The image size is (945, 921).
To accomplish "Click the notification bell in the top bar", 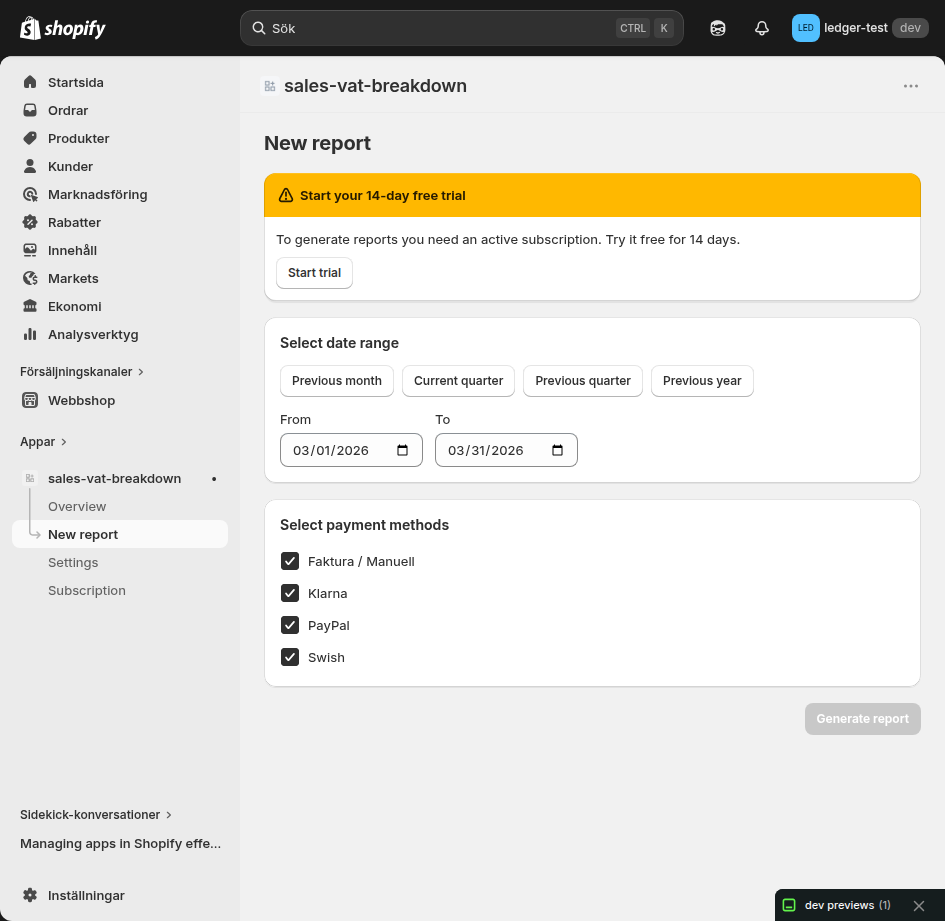I will pyautogui.click(x=761, y=28).
